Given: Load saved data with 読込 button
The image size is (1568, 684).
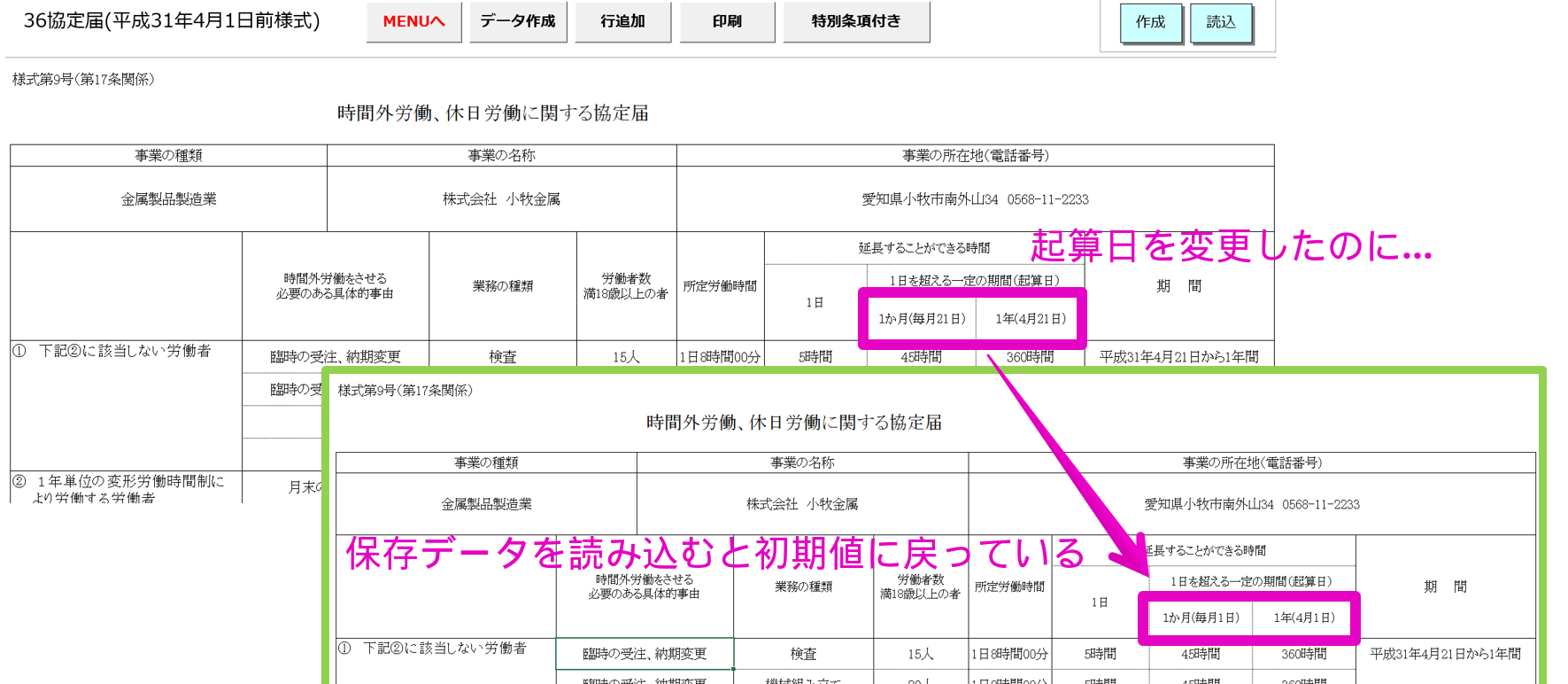Looking at the screenshot, I should pyautogui.click(x=1220, y=22).
